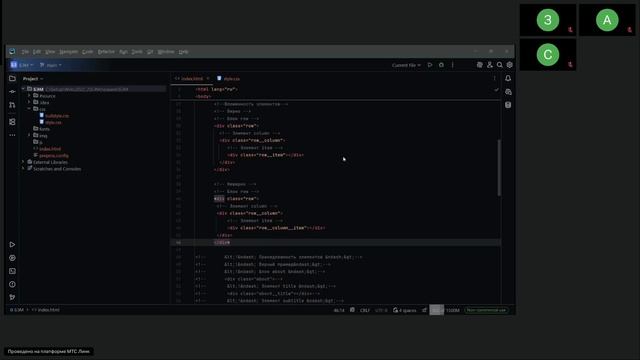Expand External Libraries node

pyautogui.click(x=24, y=162)
